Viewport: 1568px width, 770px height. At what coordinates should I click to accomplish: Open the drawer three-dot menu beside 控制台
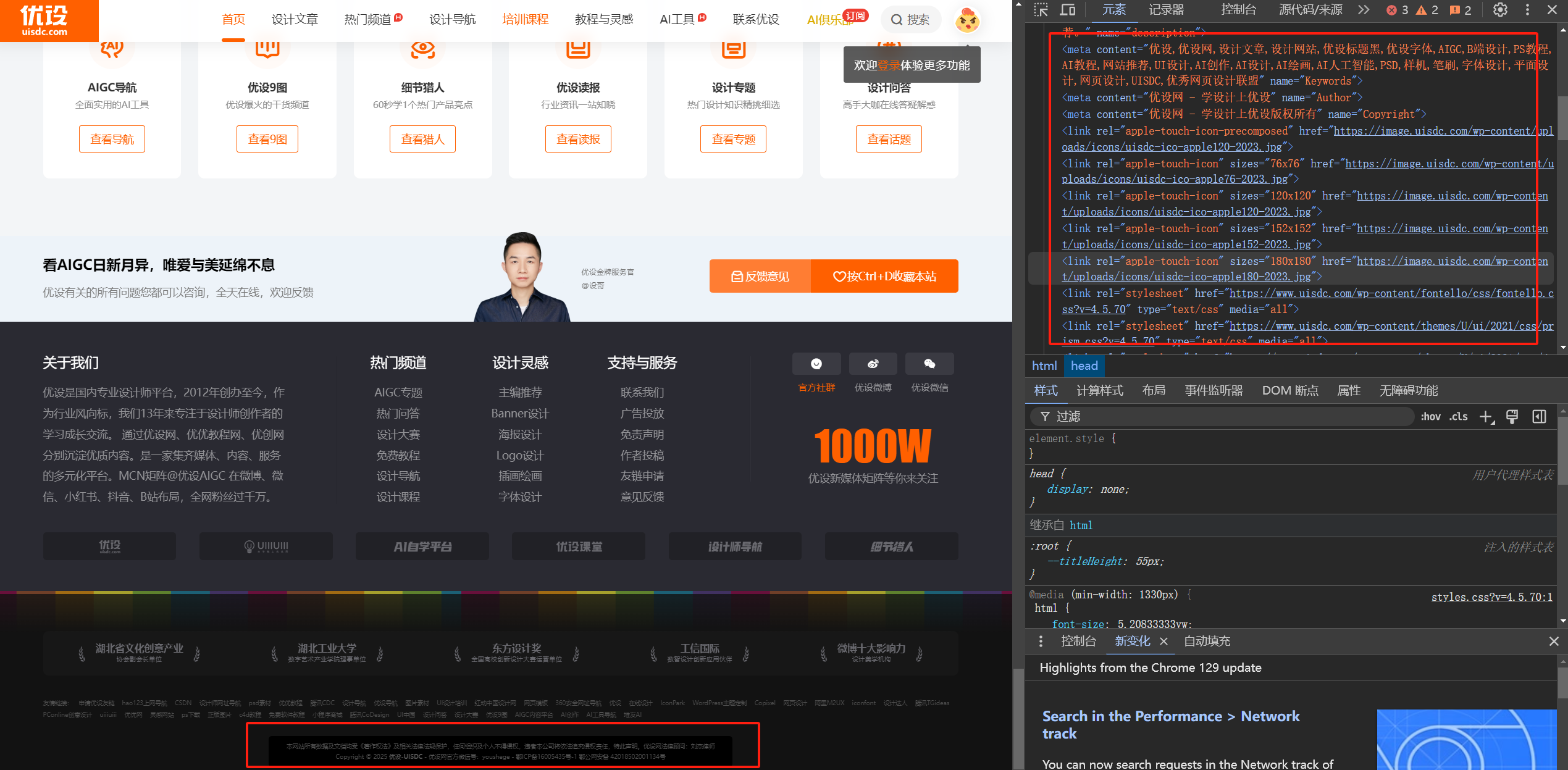pos(1041,642)
